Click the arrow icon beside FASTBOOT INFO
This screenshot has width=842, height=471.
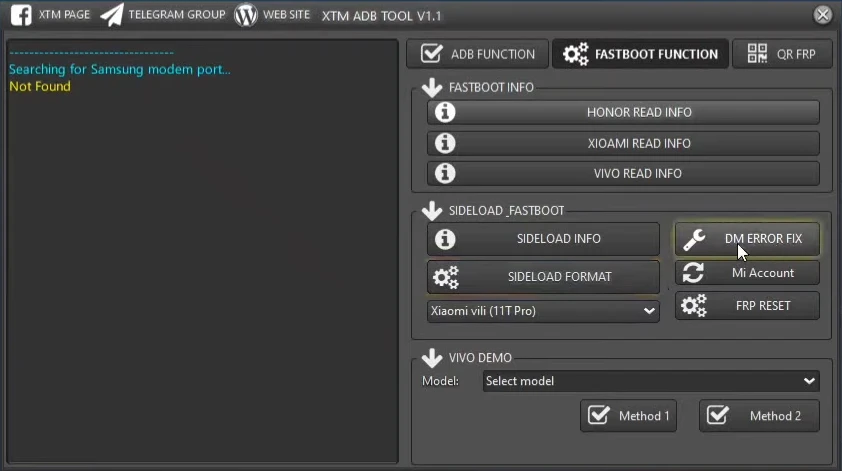432,88
